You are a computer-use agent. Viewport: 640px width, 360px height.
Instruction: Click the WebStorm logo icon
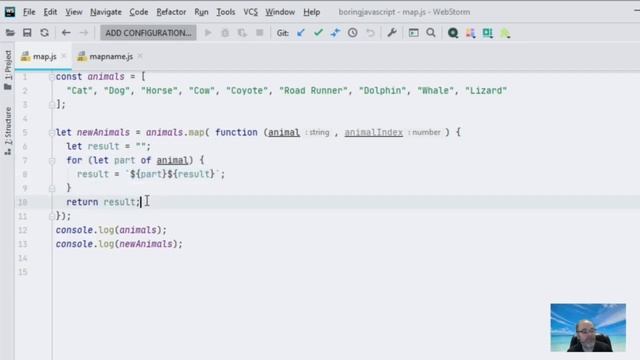tap(10, 12)
